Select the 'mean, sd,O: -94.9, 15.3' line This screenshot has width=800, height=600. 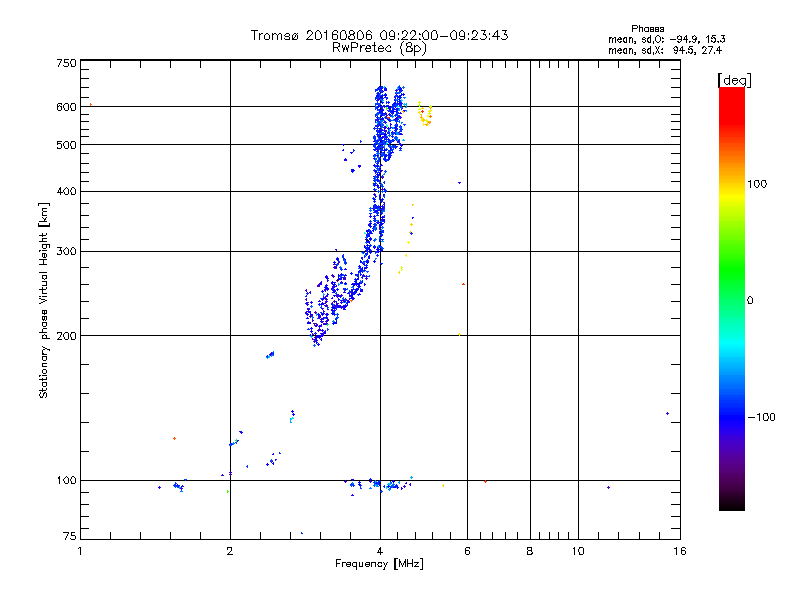pyautogui.click(x=666, y=40)
